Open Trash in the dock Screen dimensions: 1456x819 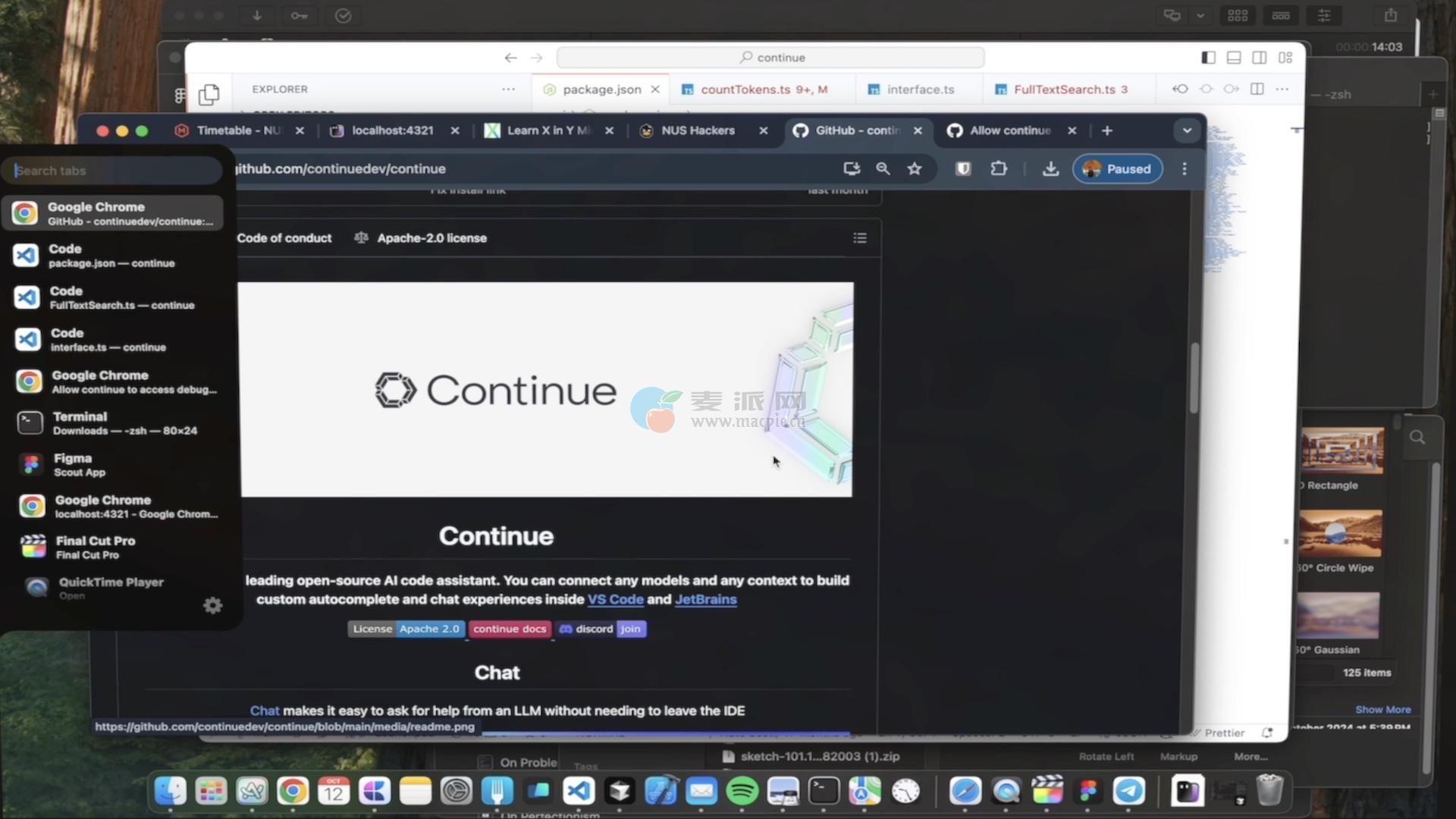click(1270, 790)
